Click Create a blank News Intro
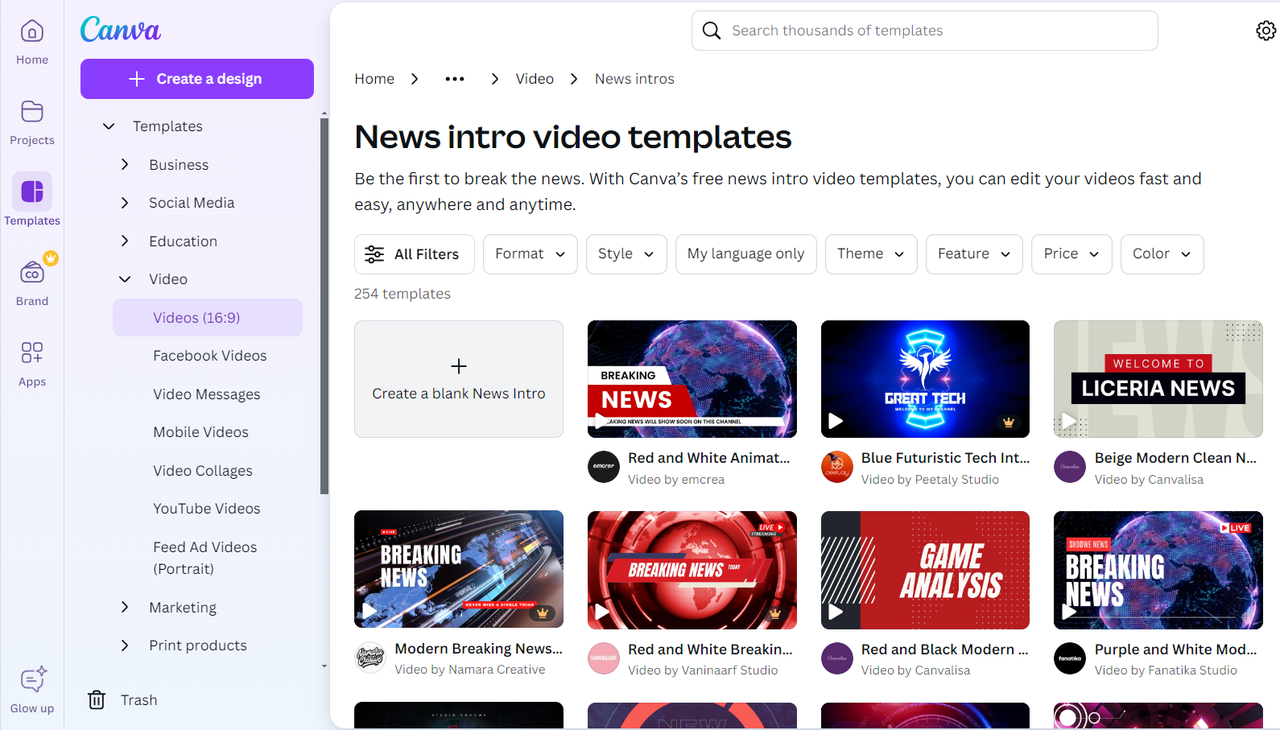 [x=458, y=379]
